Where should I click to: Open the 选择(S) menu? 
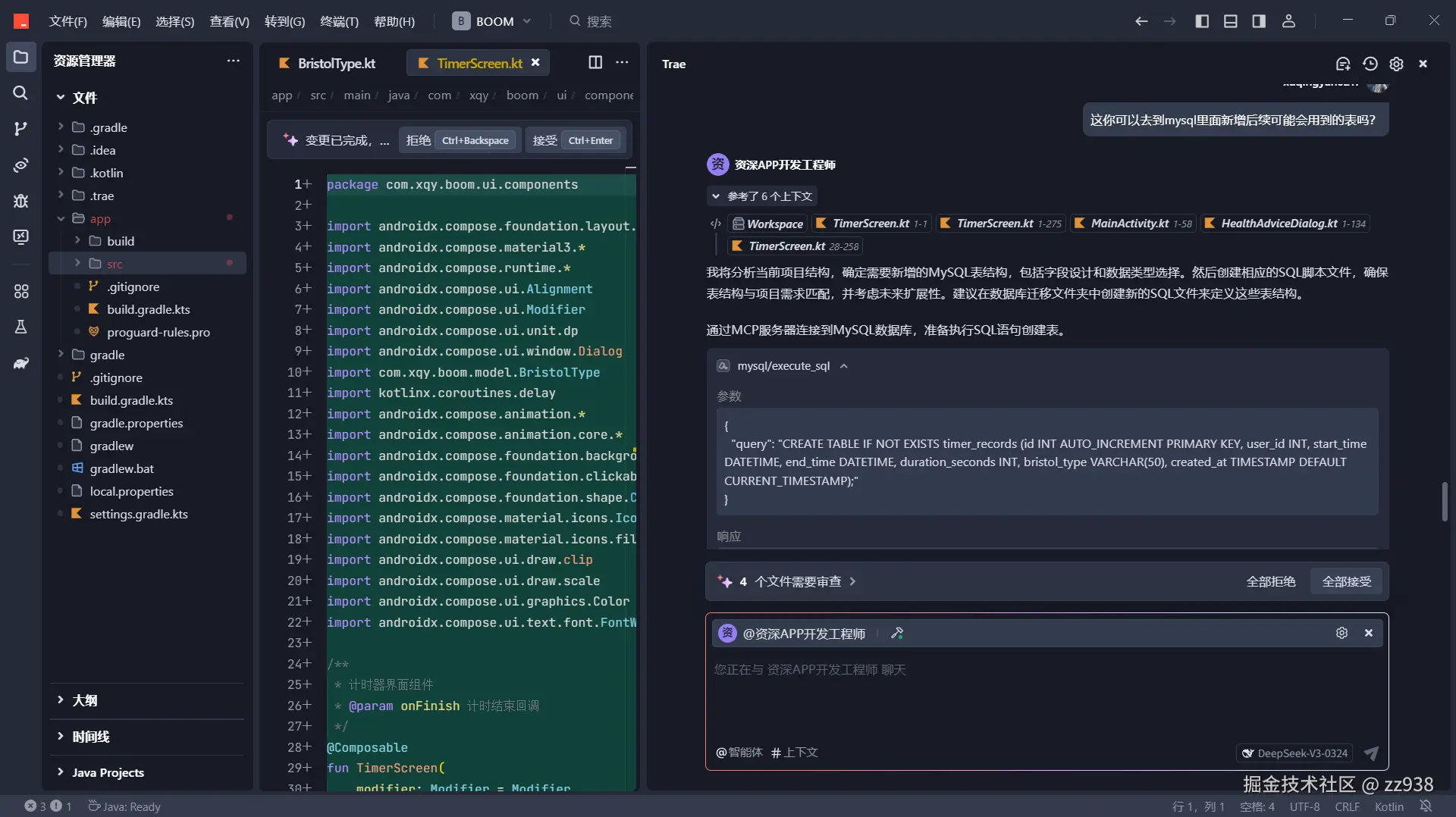174,21
